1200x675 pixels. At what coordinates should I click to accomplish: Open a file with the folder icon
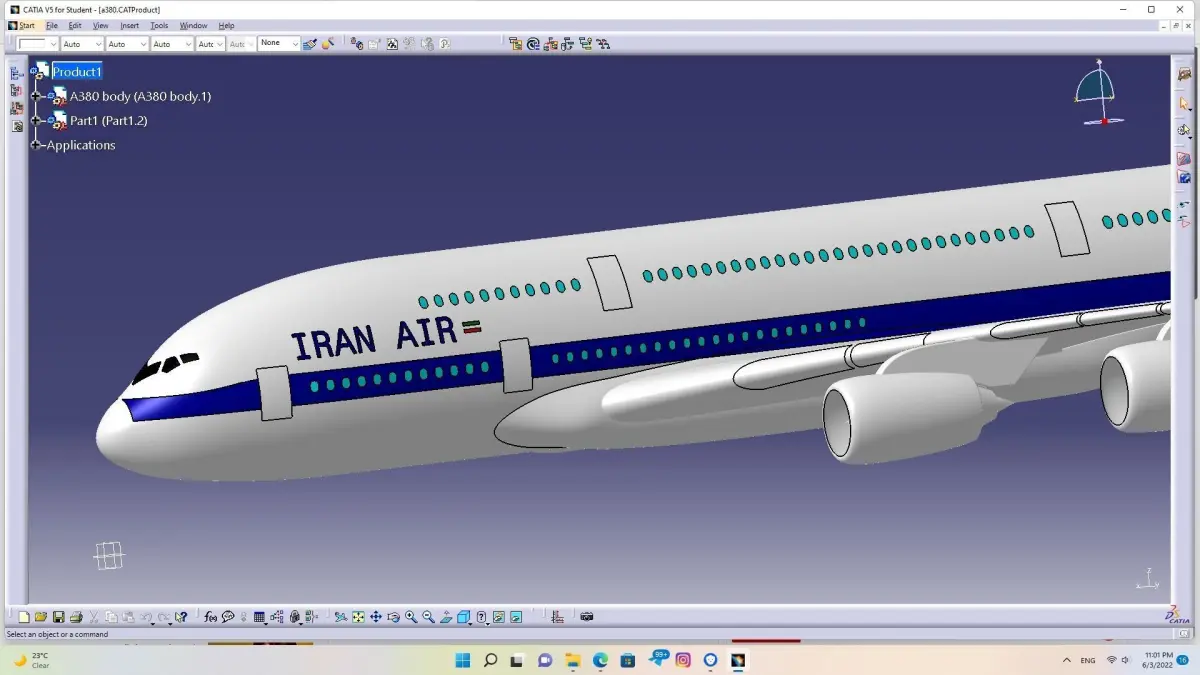tap(41, 617)
